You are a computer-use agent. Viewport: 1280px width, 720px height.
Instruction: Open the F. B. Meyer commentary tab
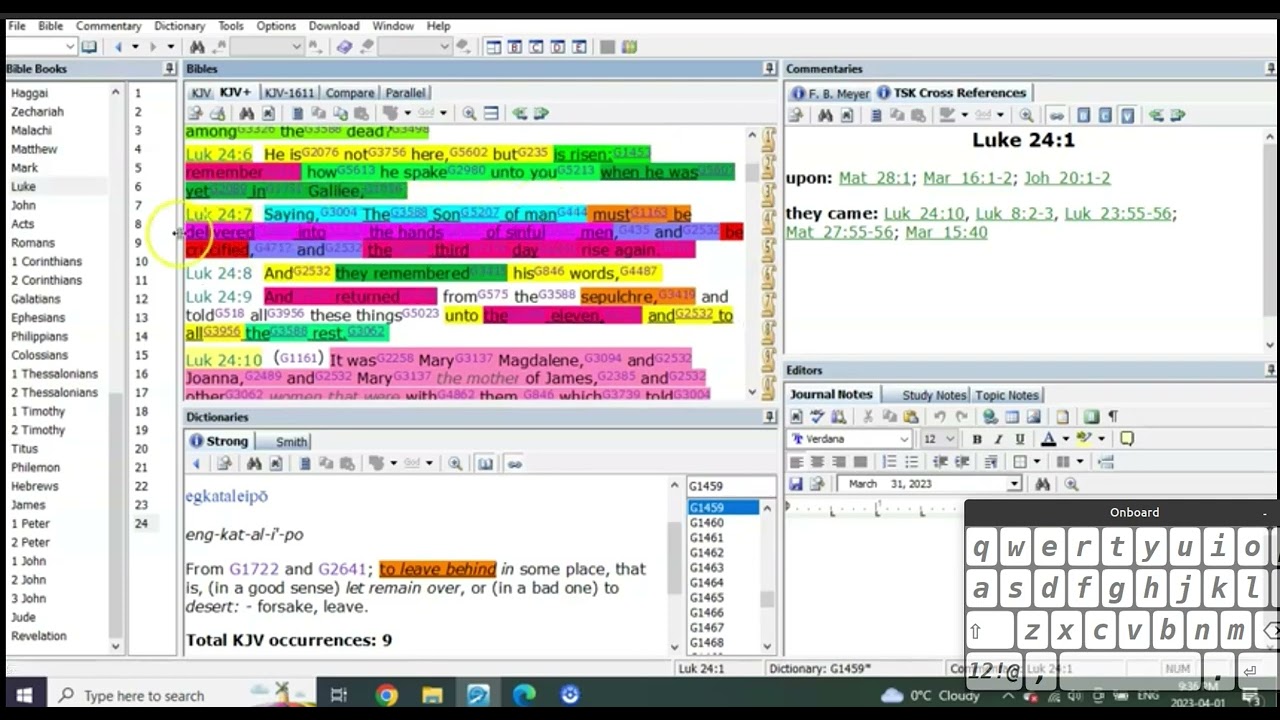tap(830, 93)
